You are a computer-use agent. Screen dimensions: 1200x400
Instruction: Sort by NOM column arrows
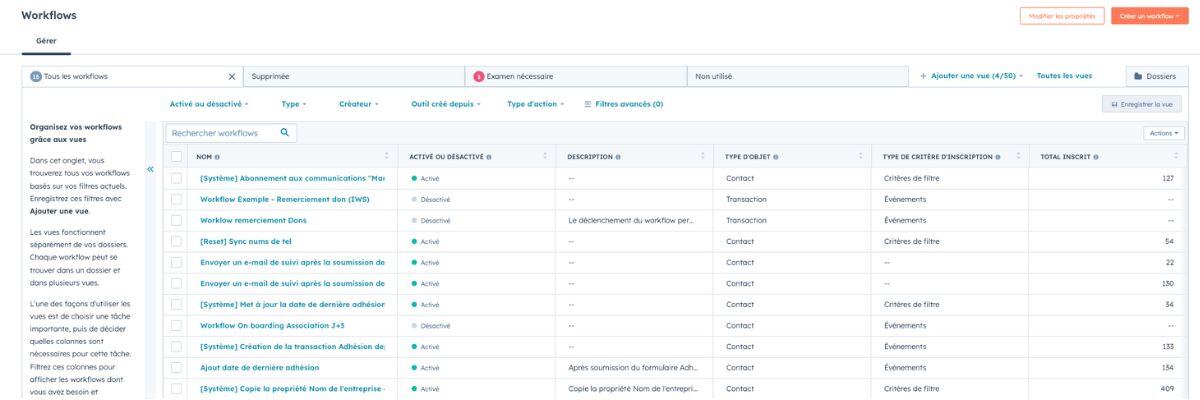point(386,157)
